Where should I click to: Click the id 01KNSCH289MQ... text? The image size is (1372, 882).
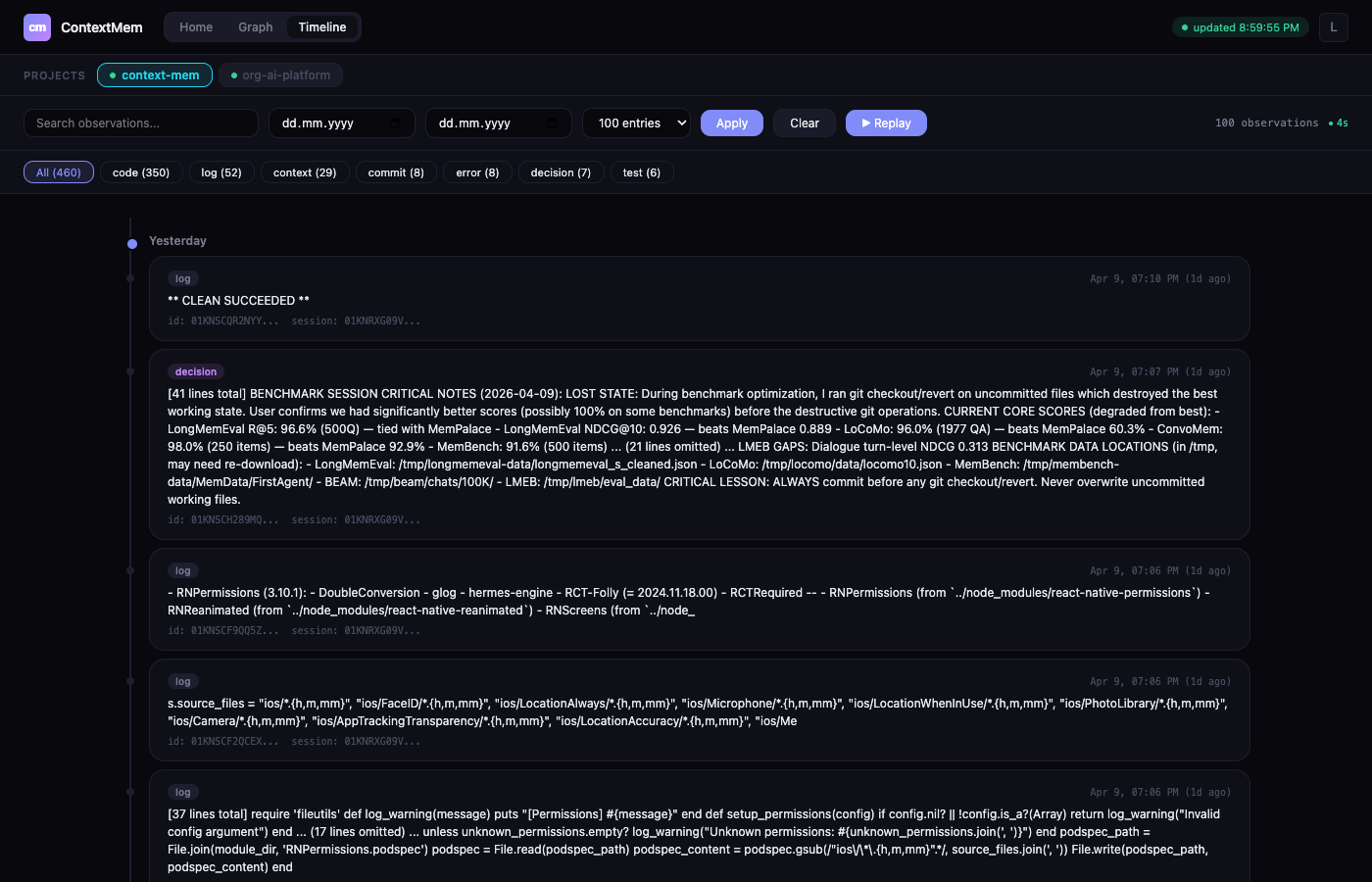point(223,520)
